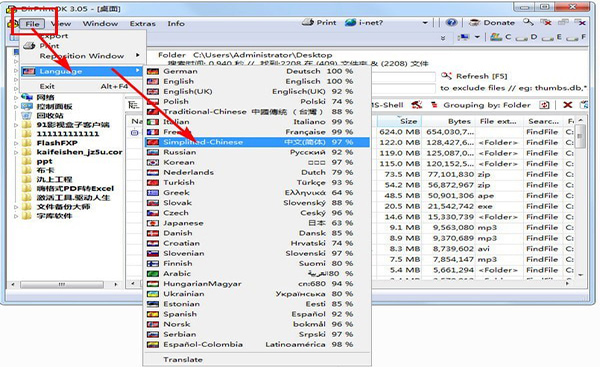Select Turkish language
This screenshot has height=367, width=600.
click(257, 183)
